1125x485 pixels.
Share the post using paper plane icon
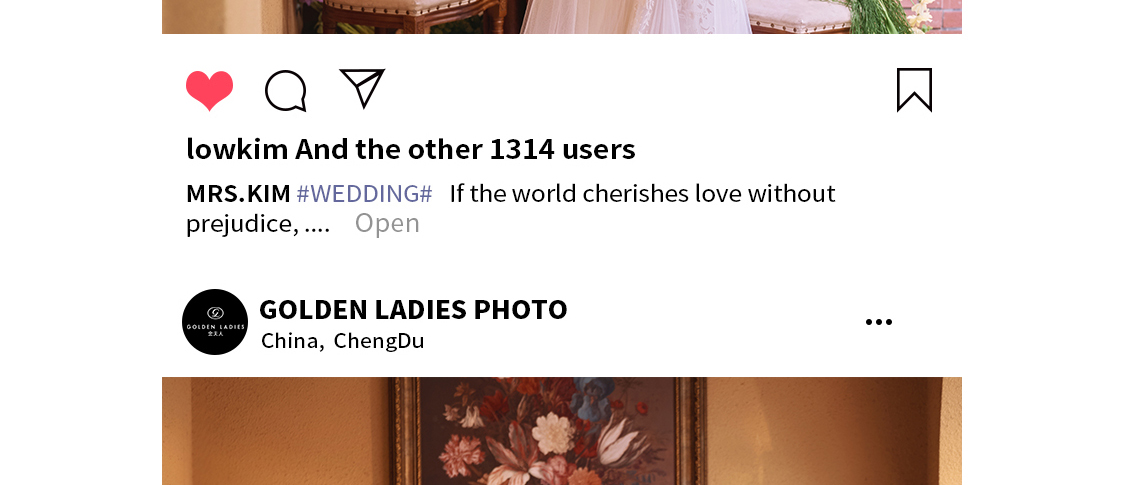coord(362,88)
